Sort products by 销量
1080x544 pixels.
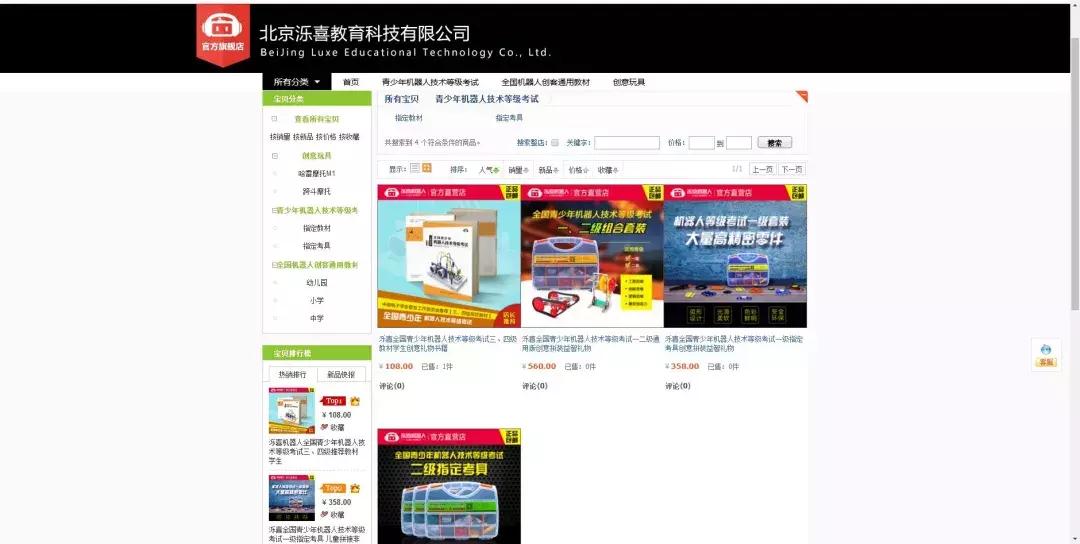coord(519,169)
